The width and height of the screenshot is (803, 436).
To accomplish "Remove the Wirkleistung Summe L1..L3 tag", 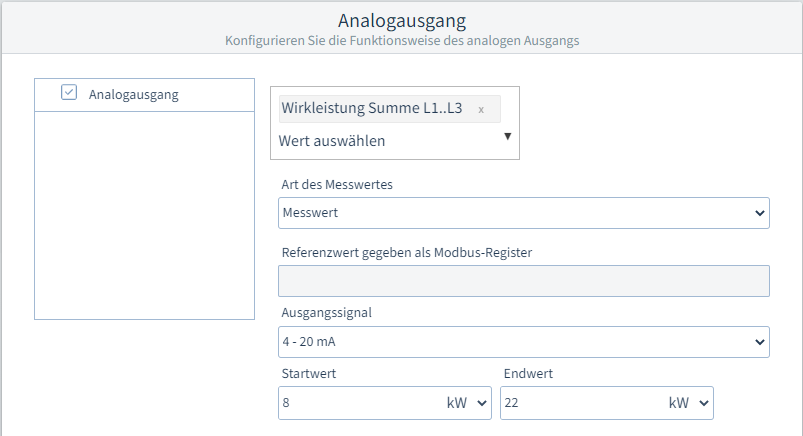I will click(481, 109).
